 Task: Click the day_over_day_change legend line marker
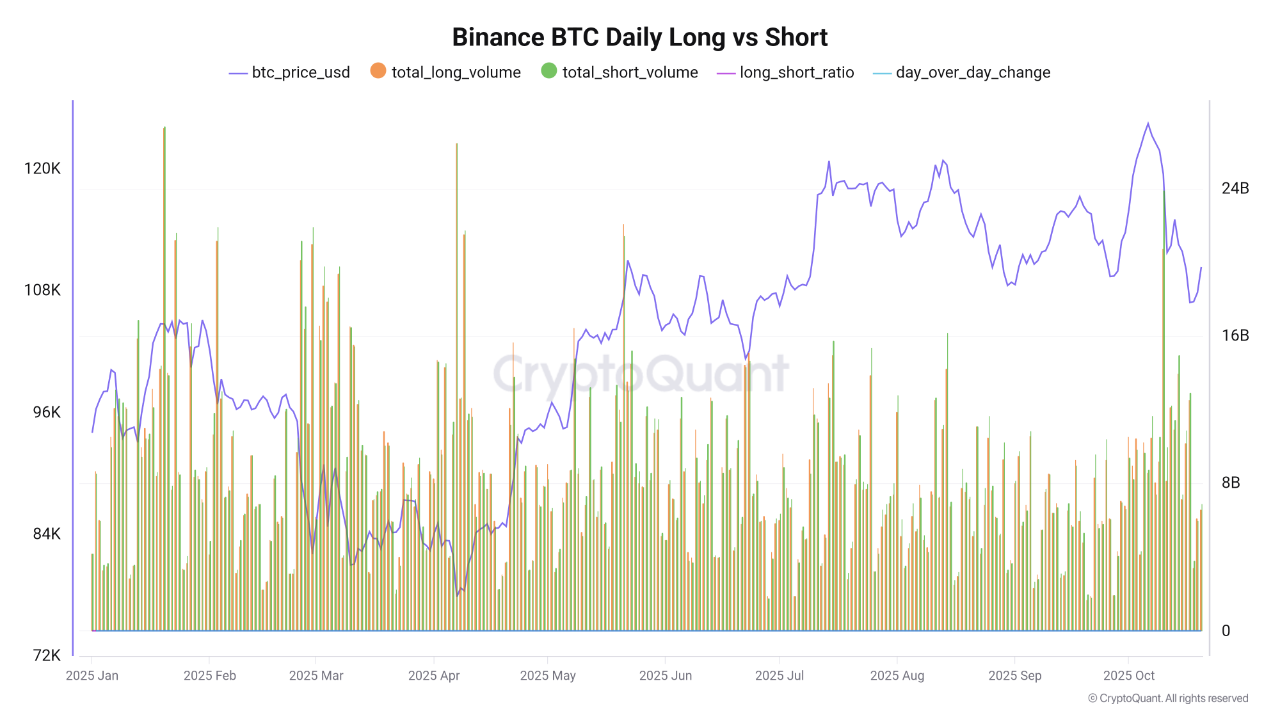point(879,72)
